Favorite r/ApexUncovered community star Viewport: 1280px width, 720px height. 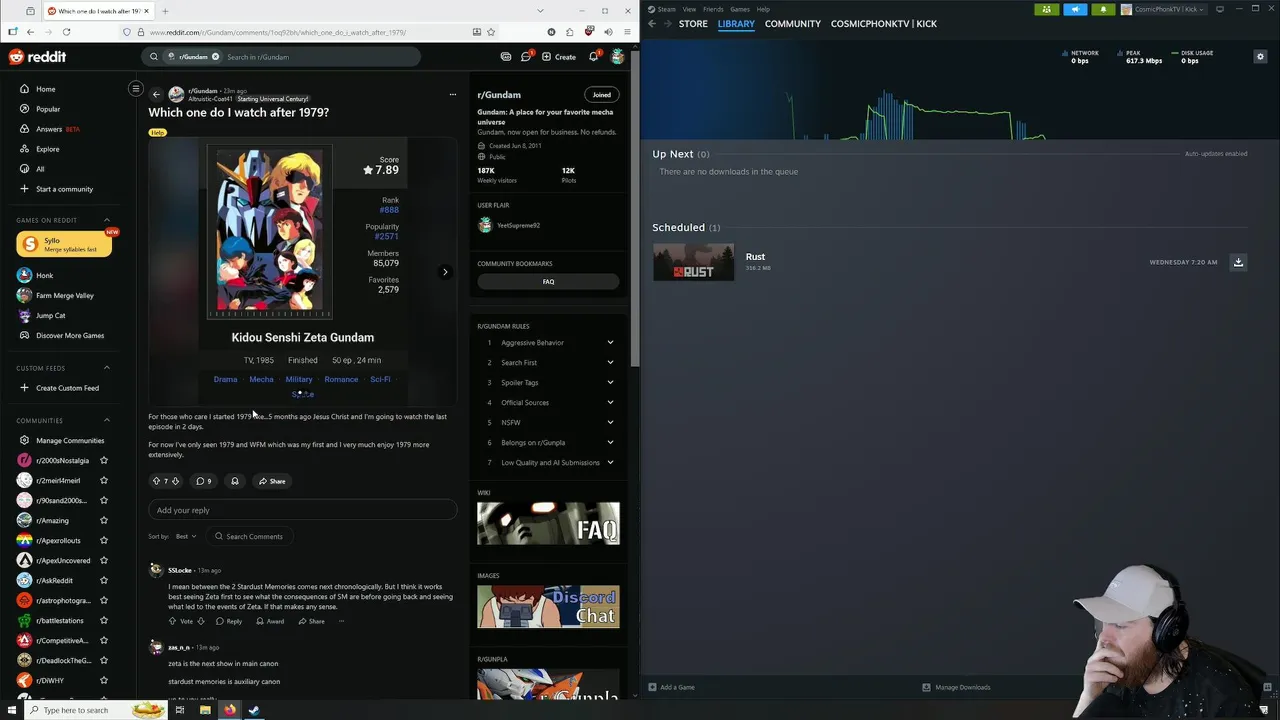[x=103, y=560]
